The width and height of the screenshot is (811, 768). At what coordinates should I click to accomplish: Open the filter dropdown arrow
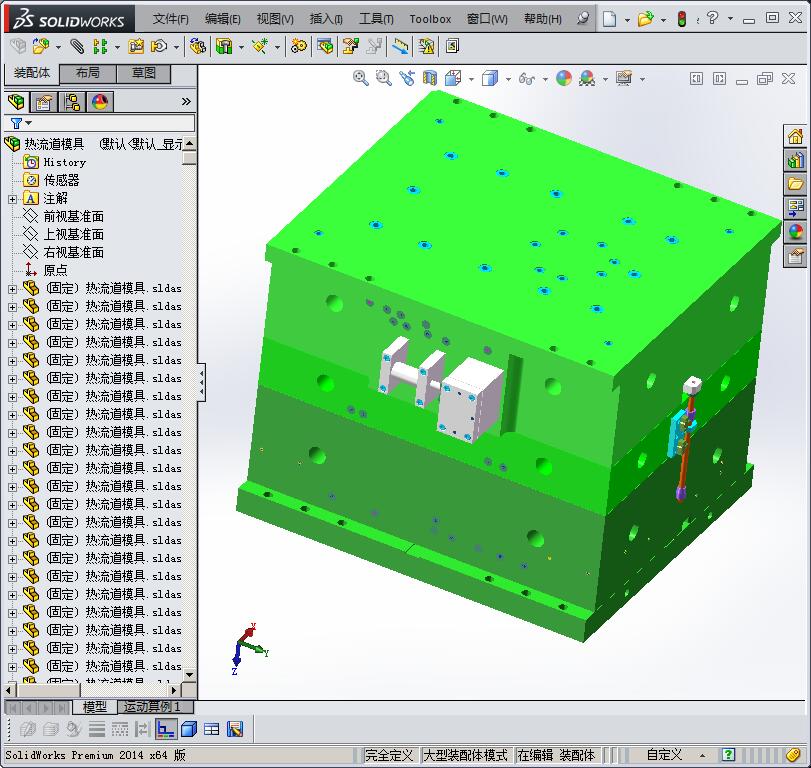pyautogui.click(x=29, y=122)
